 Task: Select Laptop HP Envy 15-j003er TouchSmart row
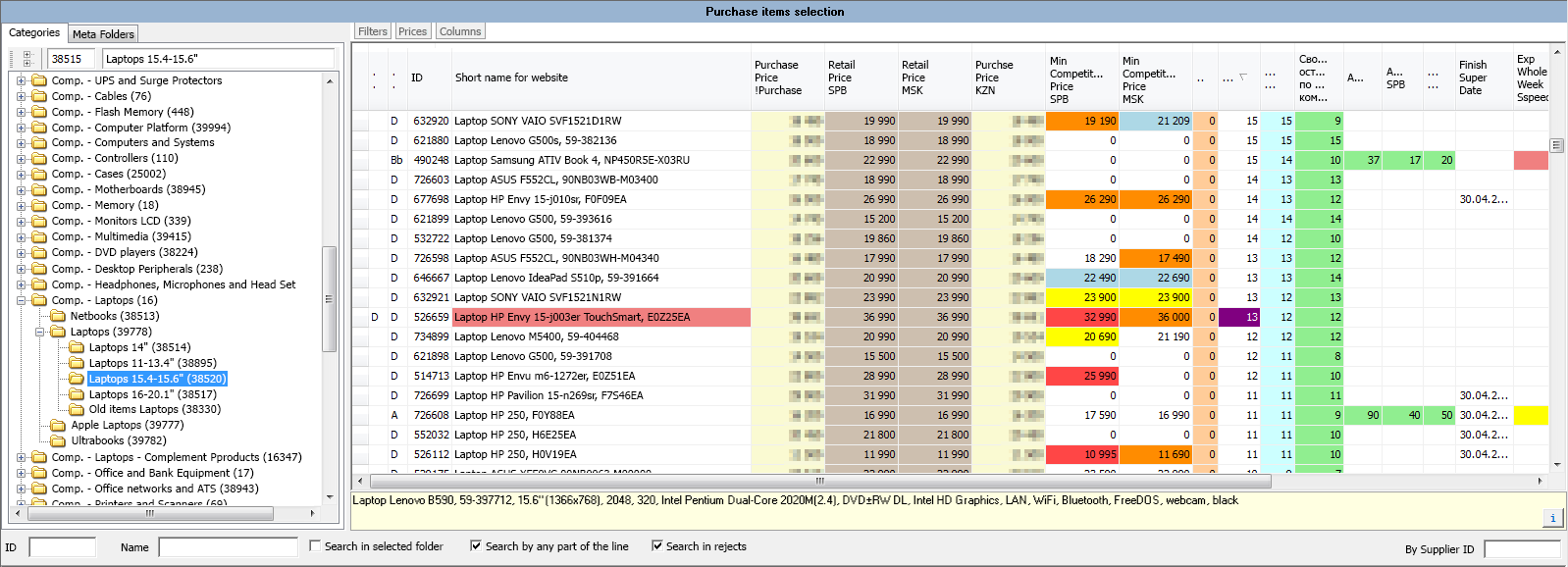click(x=950, y=317)
